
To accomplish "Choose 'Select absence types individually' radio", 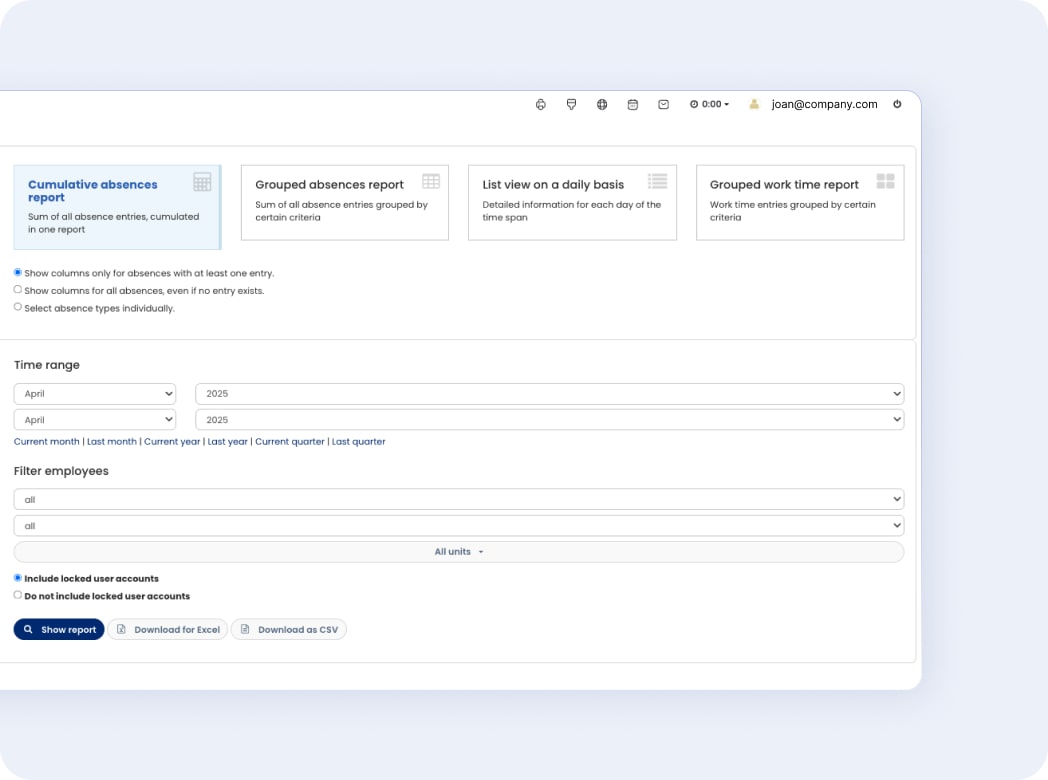I will click(x=18, y=307).
